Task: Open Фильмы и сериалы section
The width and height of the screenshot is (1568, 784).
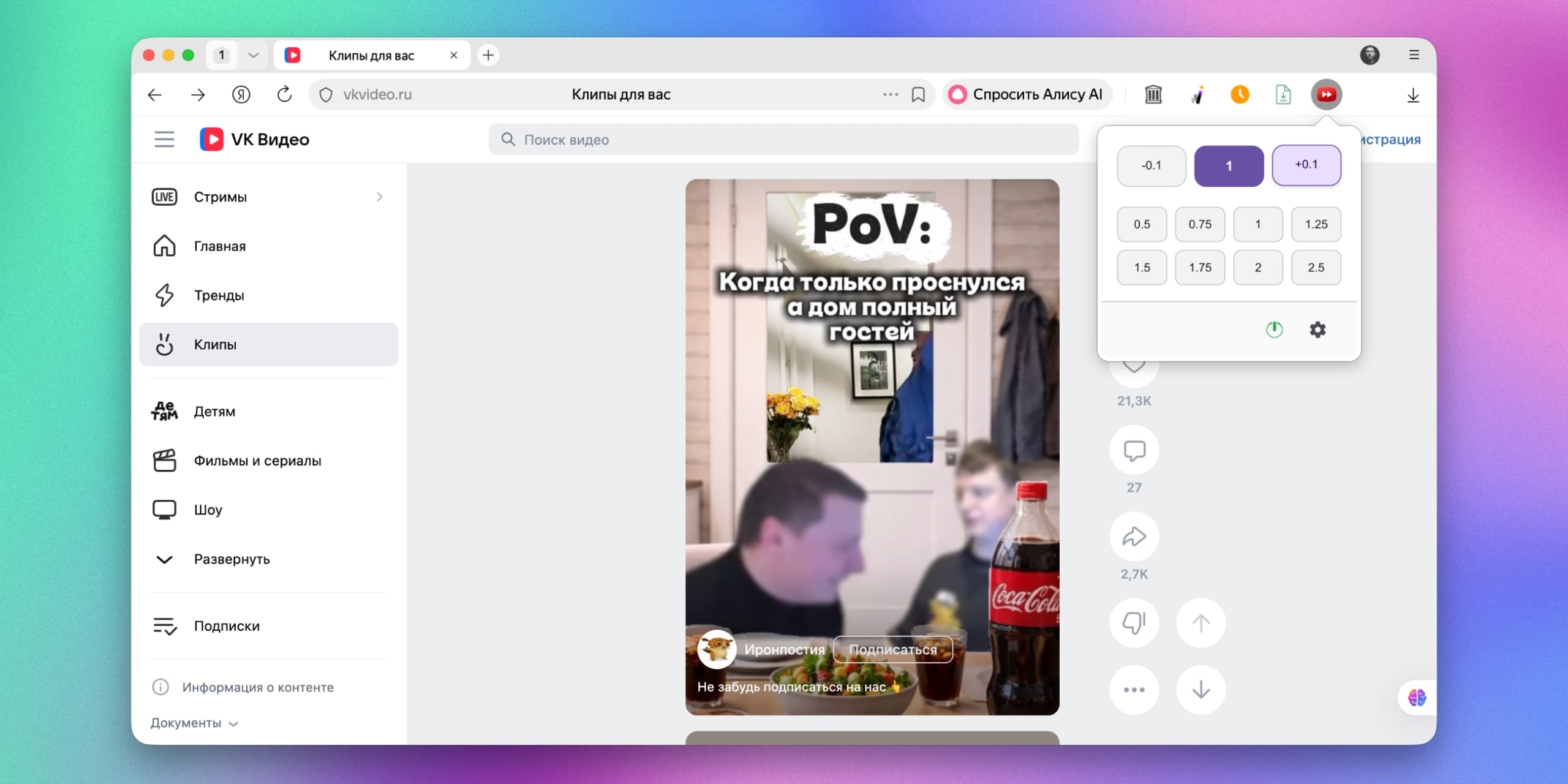Action: click(269, 461)
